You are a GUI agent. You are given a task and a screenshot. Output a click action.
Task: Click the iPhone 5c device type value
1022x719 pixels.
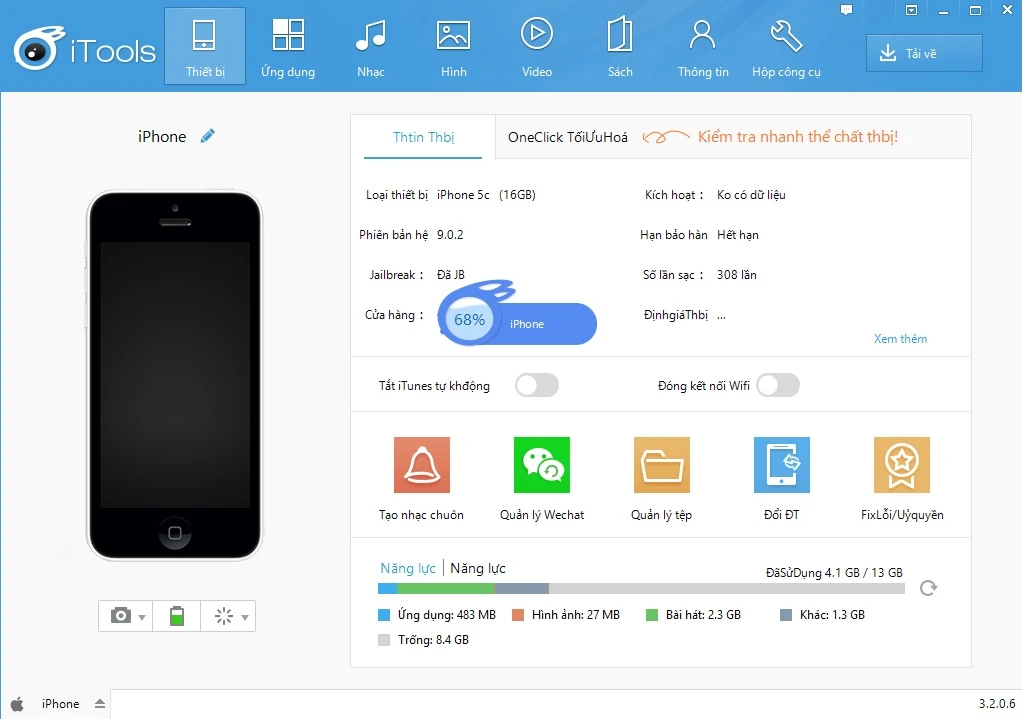click(463, 195)
